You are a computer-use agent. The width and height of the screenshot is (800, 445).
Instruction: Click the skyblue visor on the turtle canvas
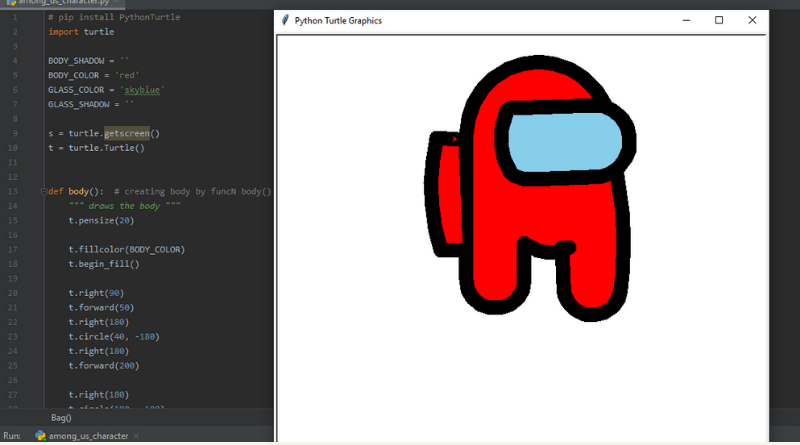click(565, 142)
